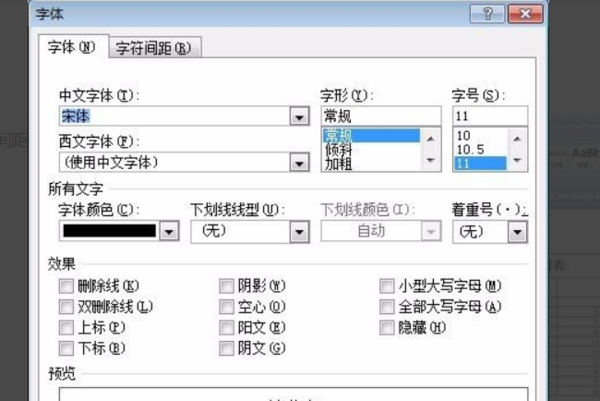
Task: Switch to the 字体(N) tab
Action: click(72, 47)
